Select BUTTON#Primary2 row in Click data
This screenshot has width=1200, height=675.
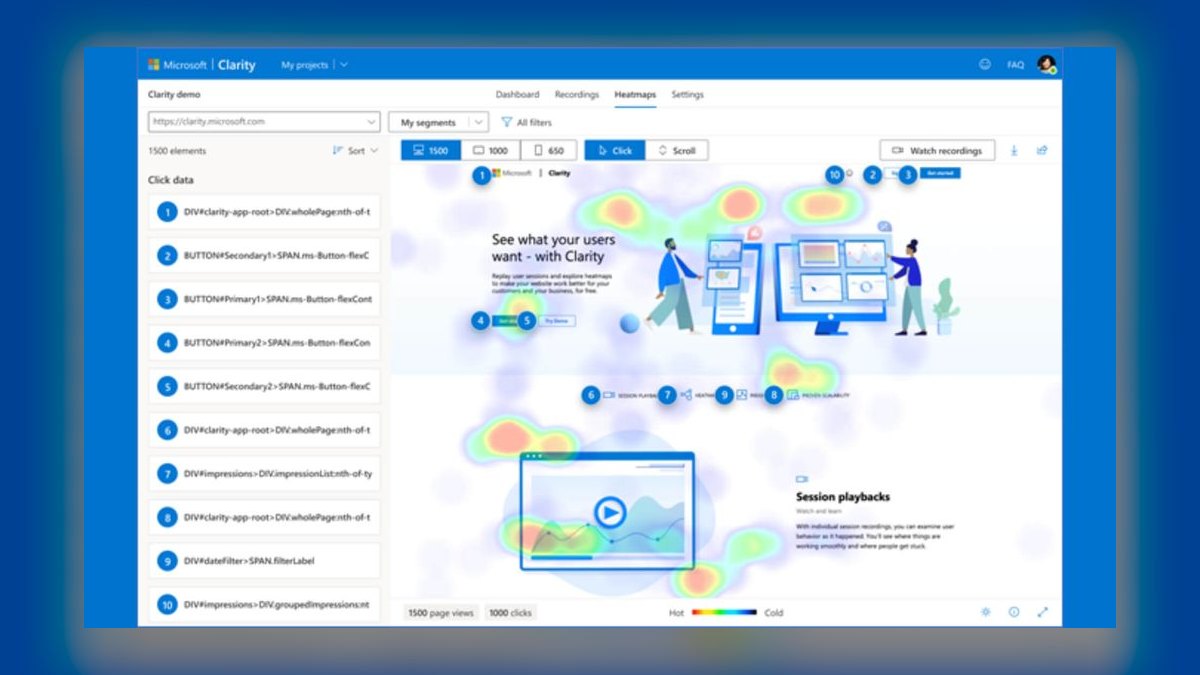[x=264, y=343]
